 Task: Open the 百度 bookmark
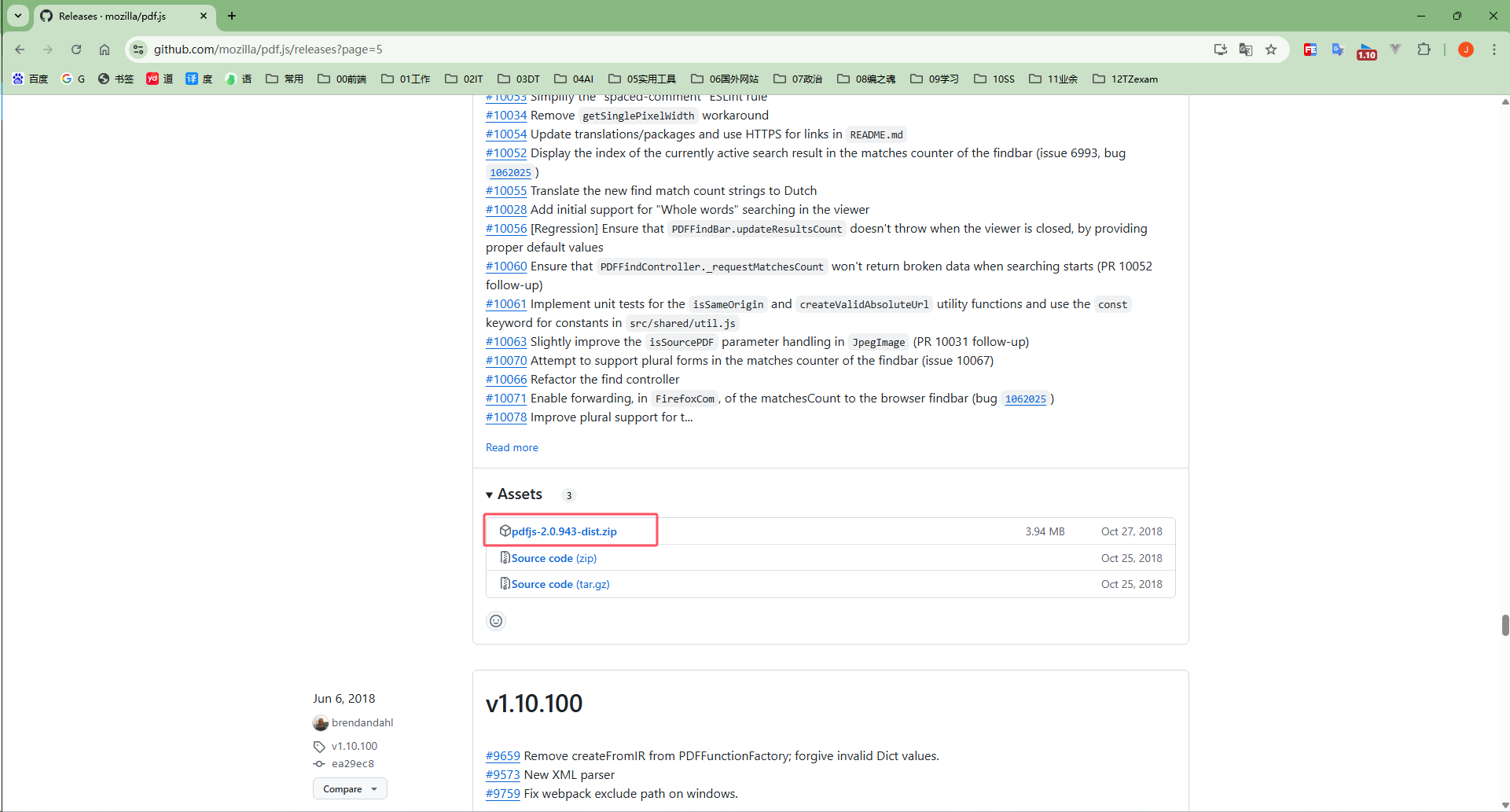tap(31, 79)
